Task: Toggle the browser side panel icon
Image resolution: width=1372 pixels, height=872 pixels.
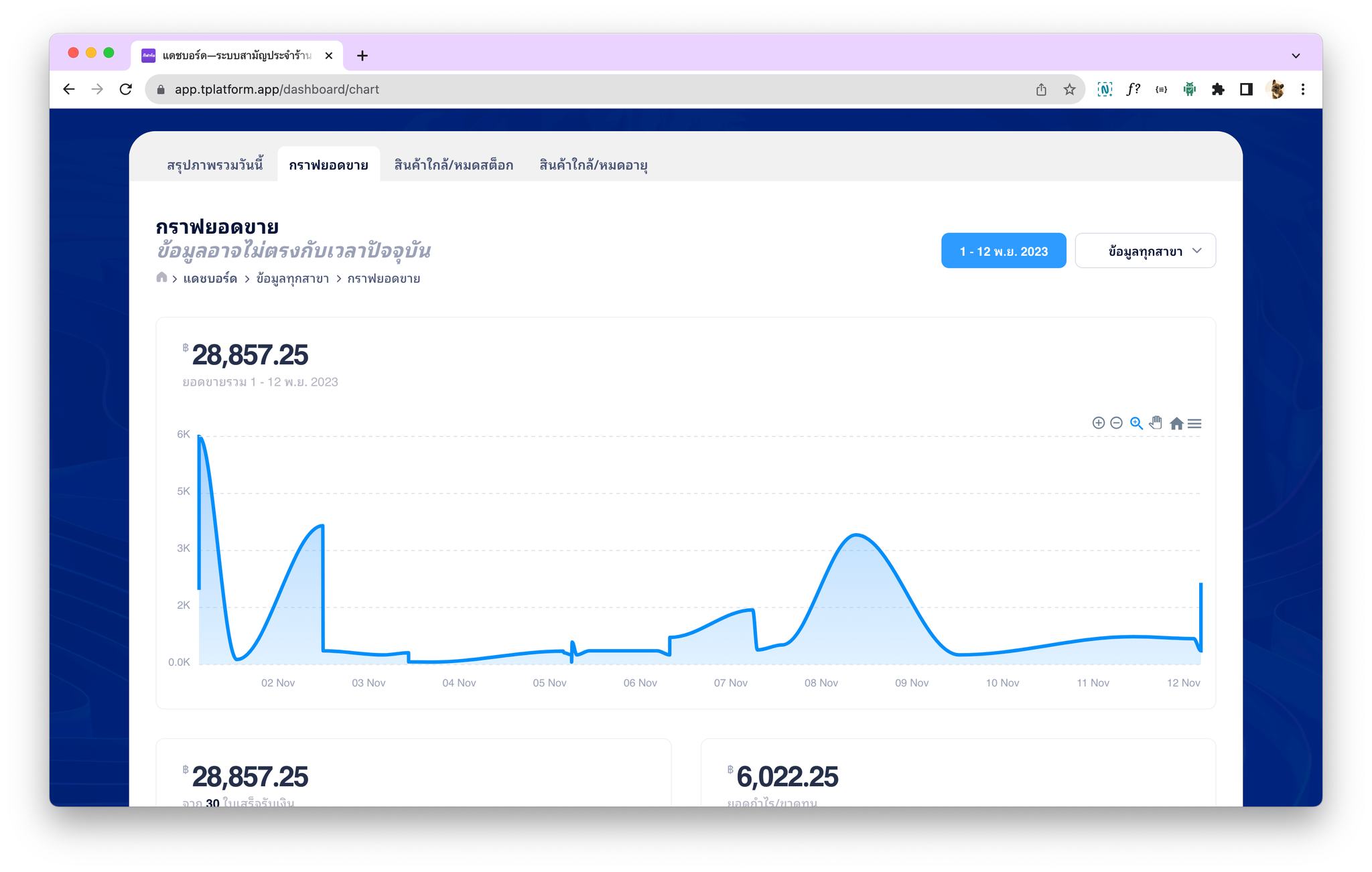Action: [1246, 89]
